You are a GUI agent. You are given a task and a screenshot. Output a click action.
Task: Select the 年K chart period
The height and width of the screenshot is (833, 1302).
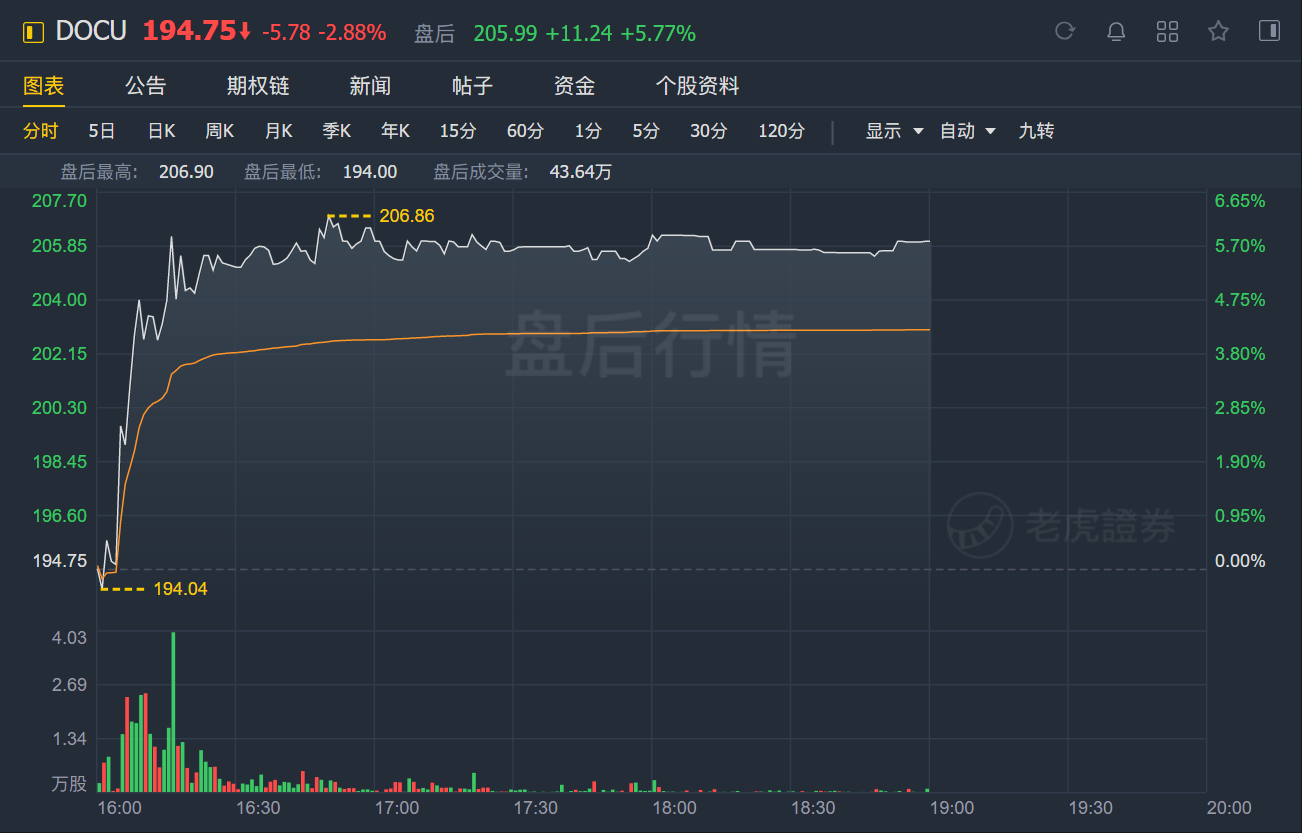395,131
